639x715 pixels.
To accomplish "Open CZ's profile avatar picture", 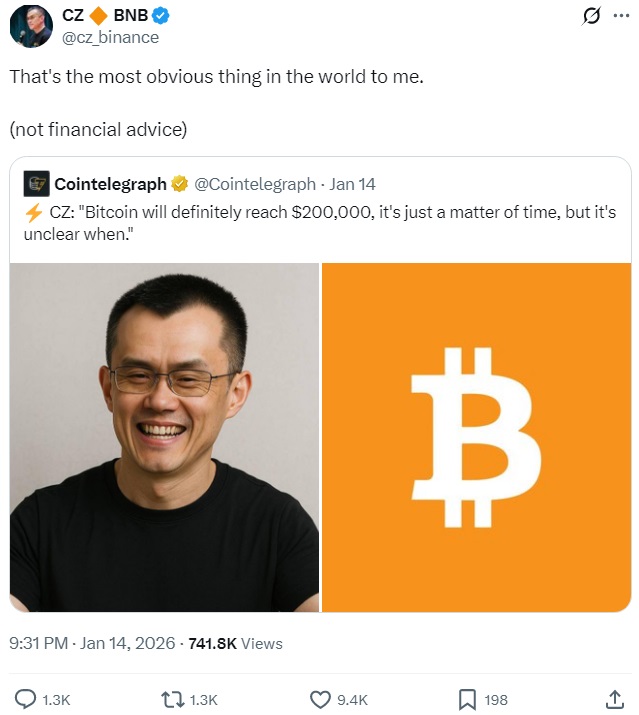I will click(x=31, y=26).
